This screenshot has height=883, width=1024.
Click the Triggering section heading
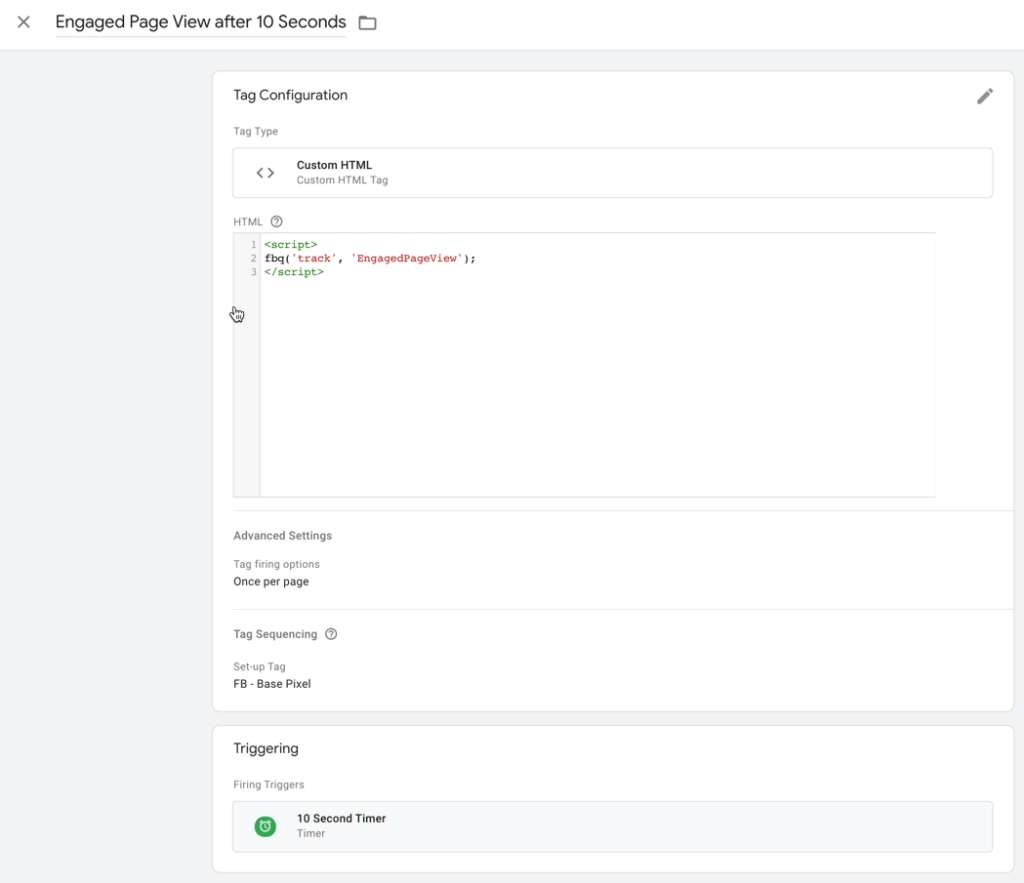click(266, 748)
